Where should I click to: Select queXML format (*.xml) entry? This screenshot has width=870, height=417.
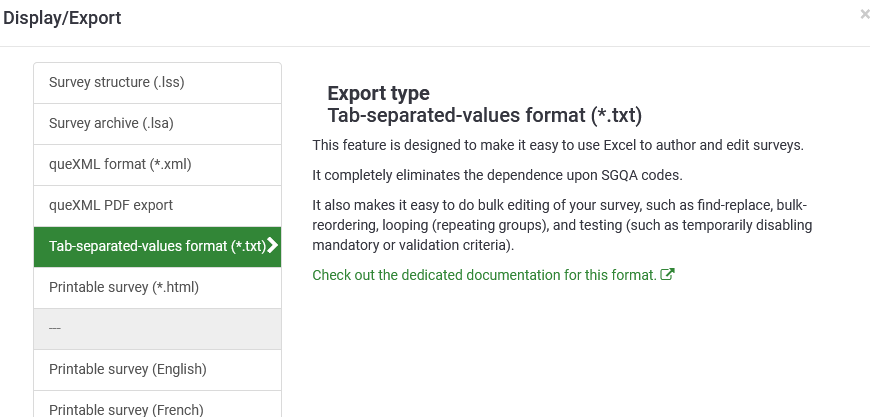[x=157, y=164]
